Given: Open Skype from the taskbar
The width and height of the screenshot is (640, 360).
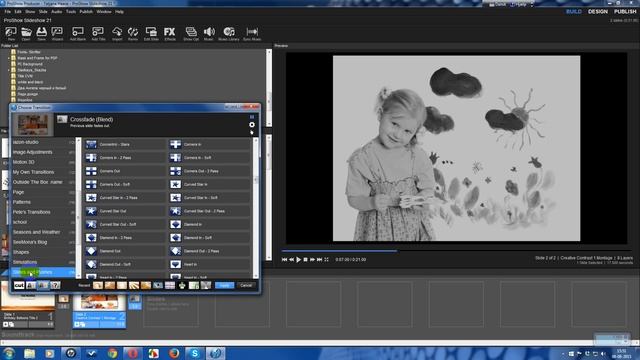Looking at the screenshot, I should (195, 353).
